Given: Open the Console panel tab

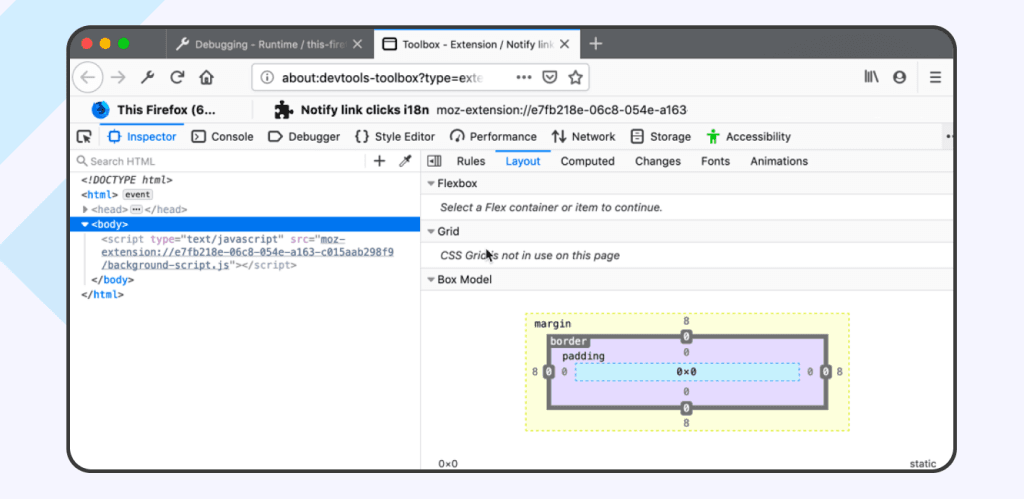Looking at the screenshot, I should [x=223, y=137].
